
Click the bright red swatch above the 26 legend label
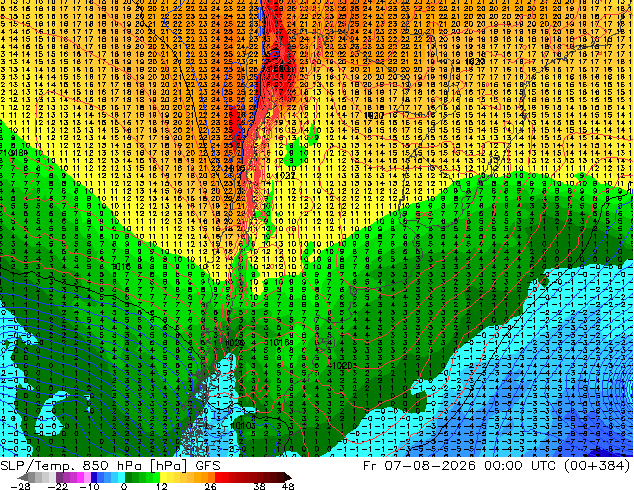218,477
